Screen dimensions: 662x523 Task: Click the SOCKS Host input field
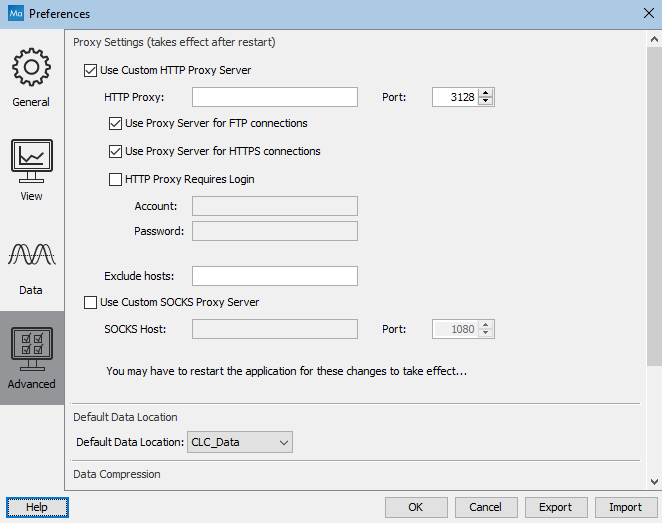pyautogui.click(x=275, y=329)
